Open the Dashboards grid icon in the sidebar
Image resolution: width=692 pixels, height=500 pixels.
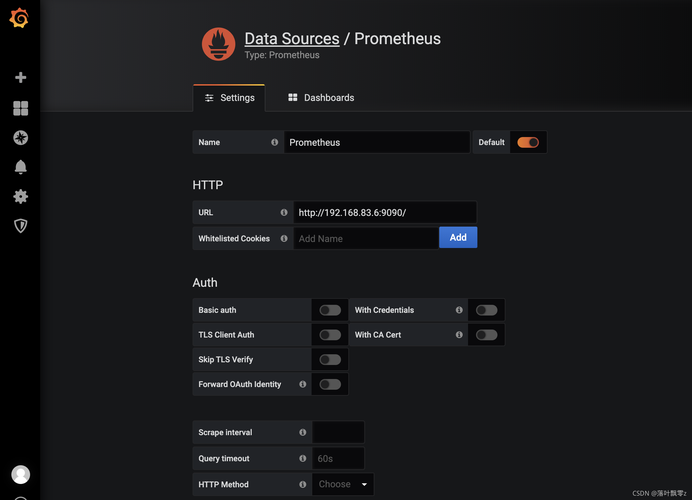coord(20,108)
